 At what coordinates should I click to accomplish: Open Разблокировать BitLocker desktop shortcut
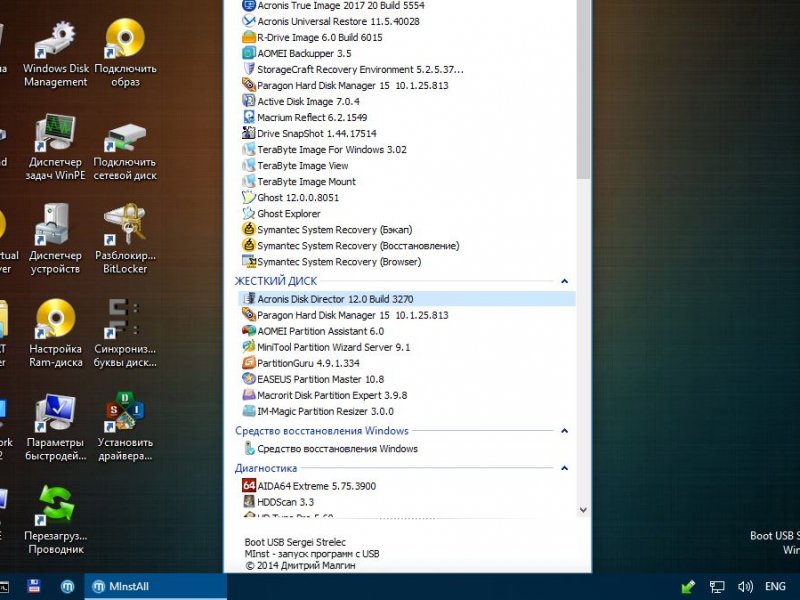click(125, 240)
